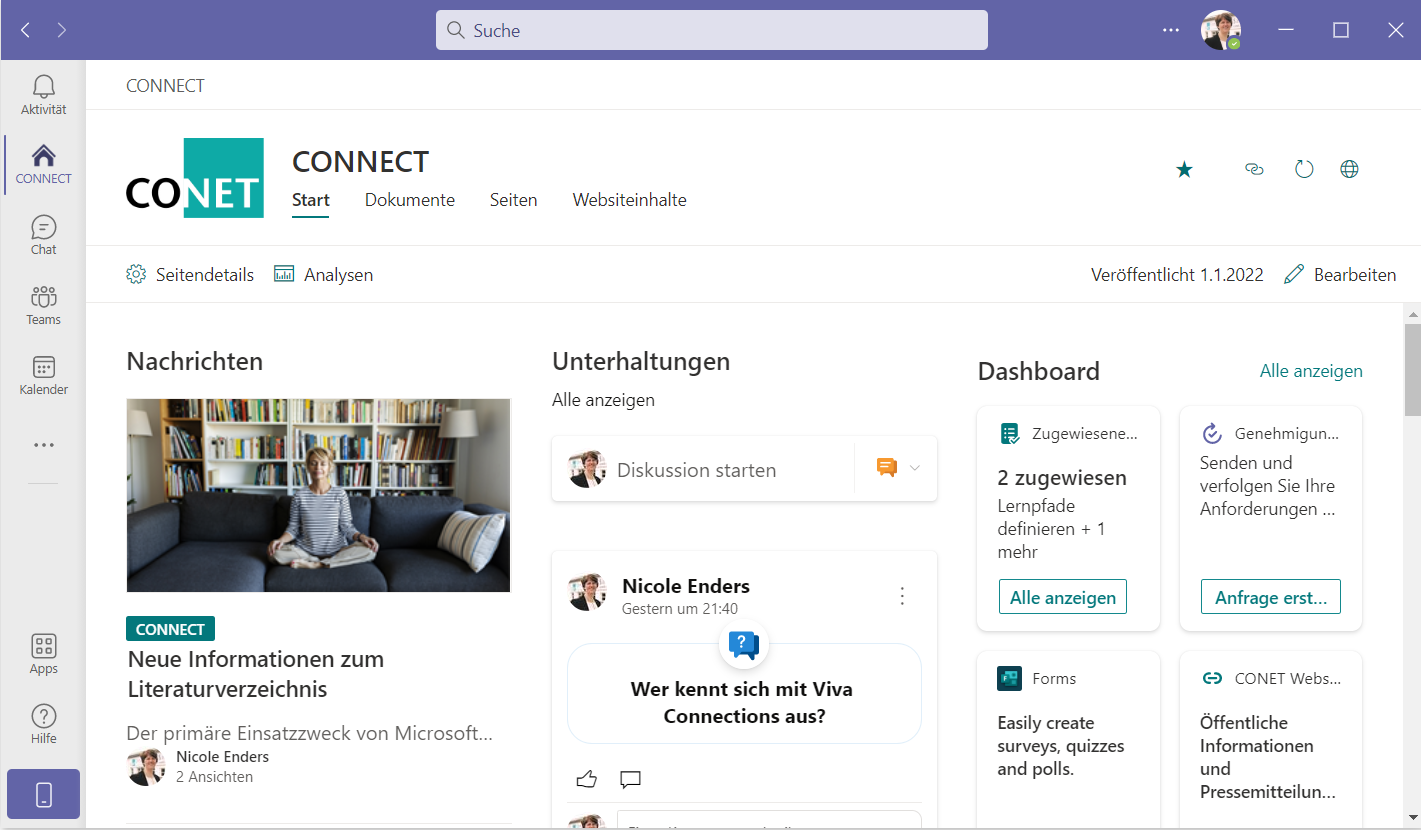Expand more apps ellipsis in sidebar
The width and height of the screenshot is (1421, 830).
click(43, 445)
